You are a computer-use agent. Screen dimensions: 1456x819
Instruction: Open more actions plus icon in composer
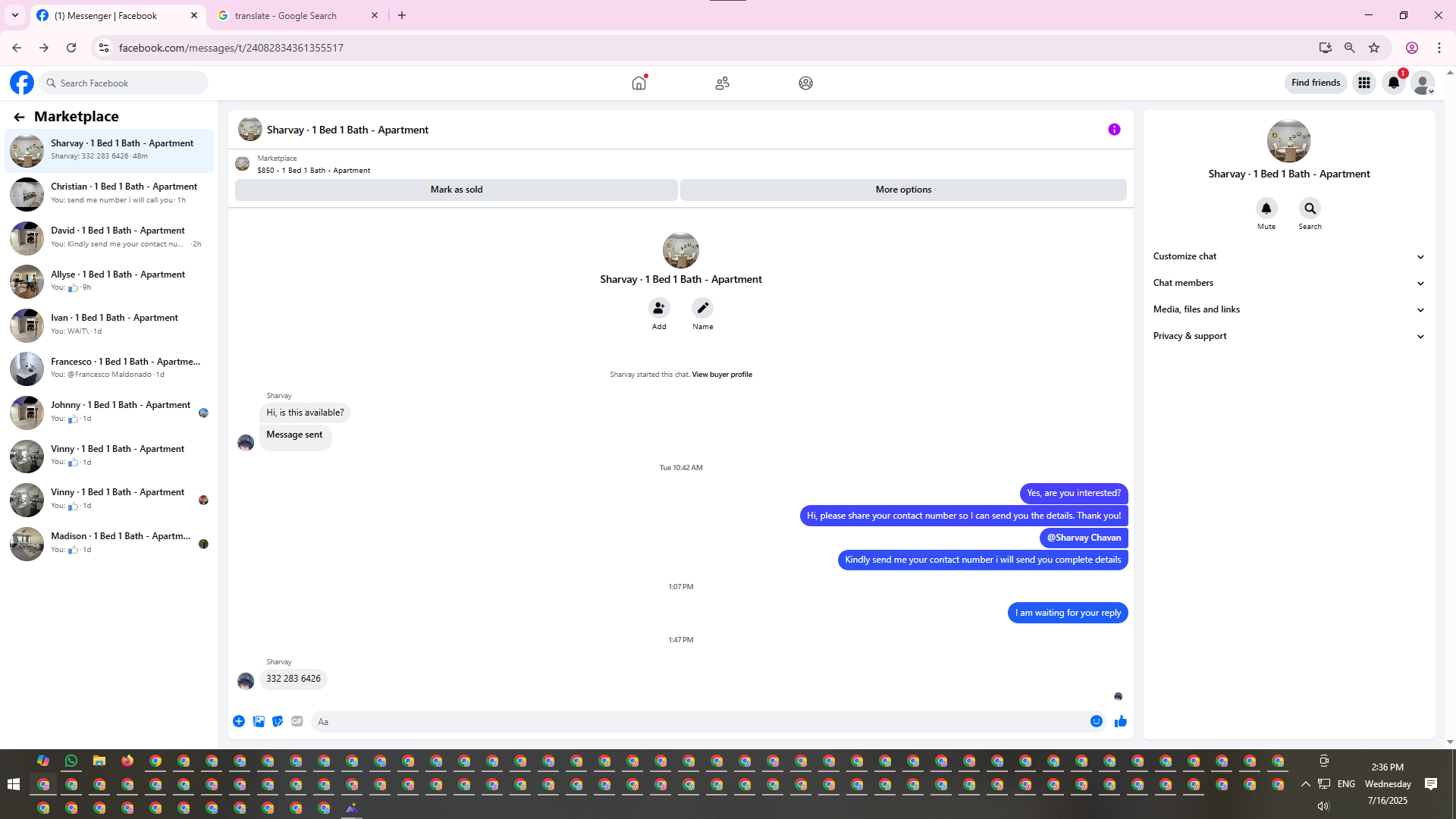point(239,721)
